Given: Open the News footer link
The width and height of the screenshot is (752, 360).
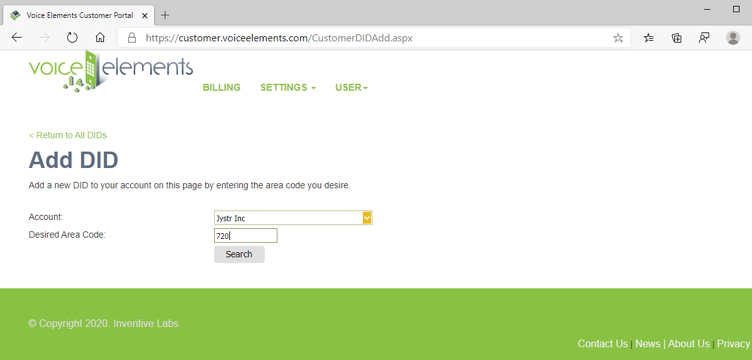Looking at the screenshot, I should pyautogui.click(x=647, y=344).
